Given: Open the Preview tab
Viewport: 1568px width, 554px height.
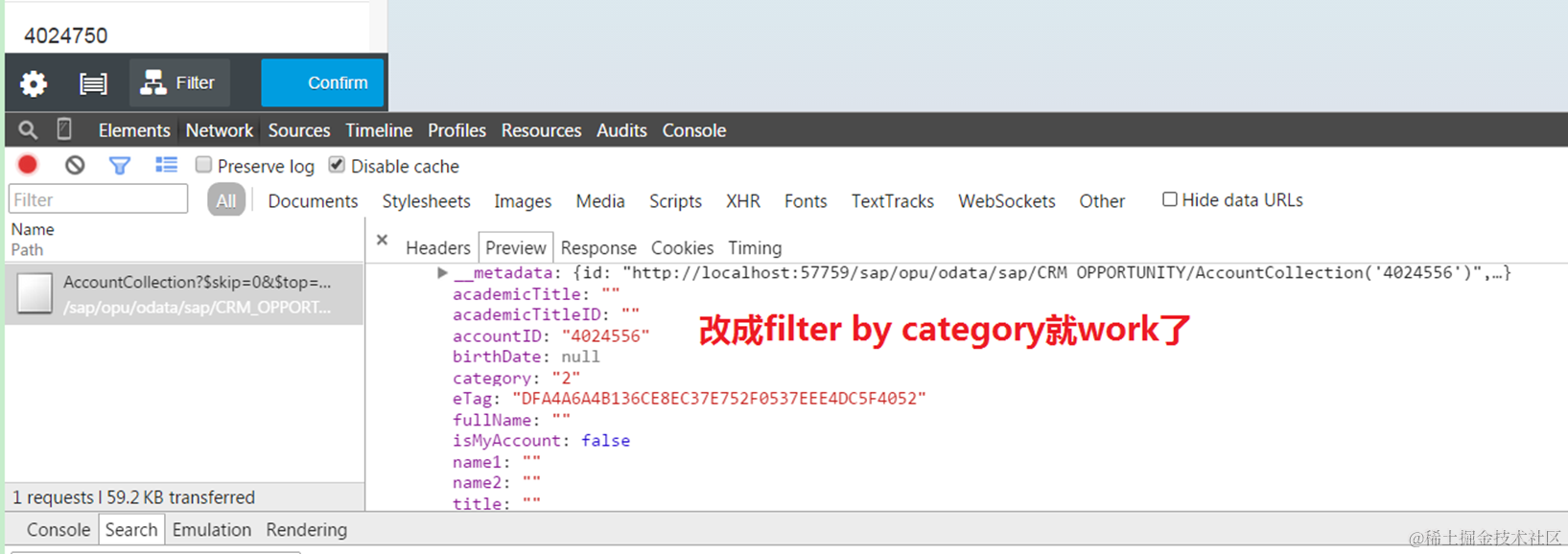Looking at the screenshot, I should (x=516, y=247).
